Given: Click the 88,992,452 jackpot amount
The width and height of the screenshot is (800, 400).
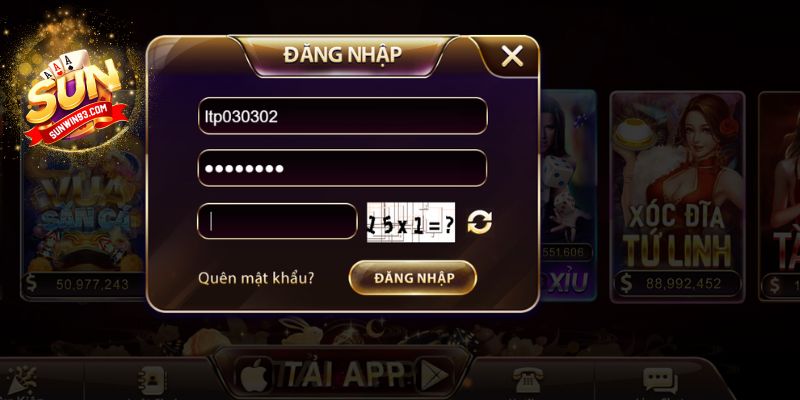Looking at the screenshot, I should coord(683,284).
